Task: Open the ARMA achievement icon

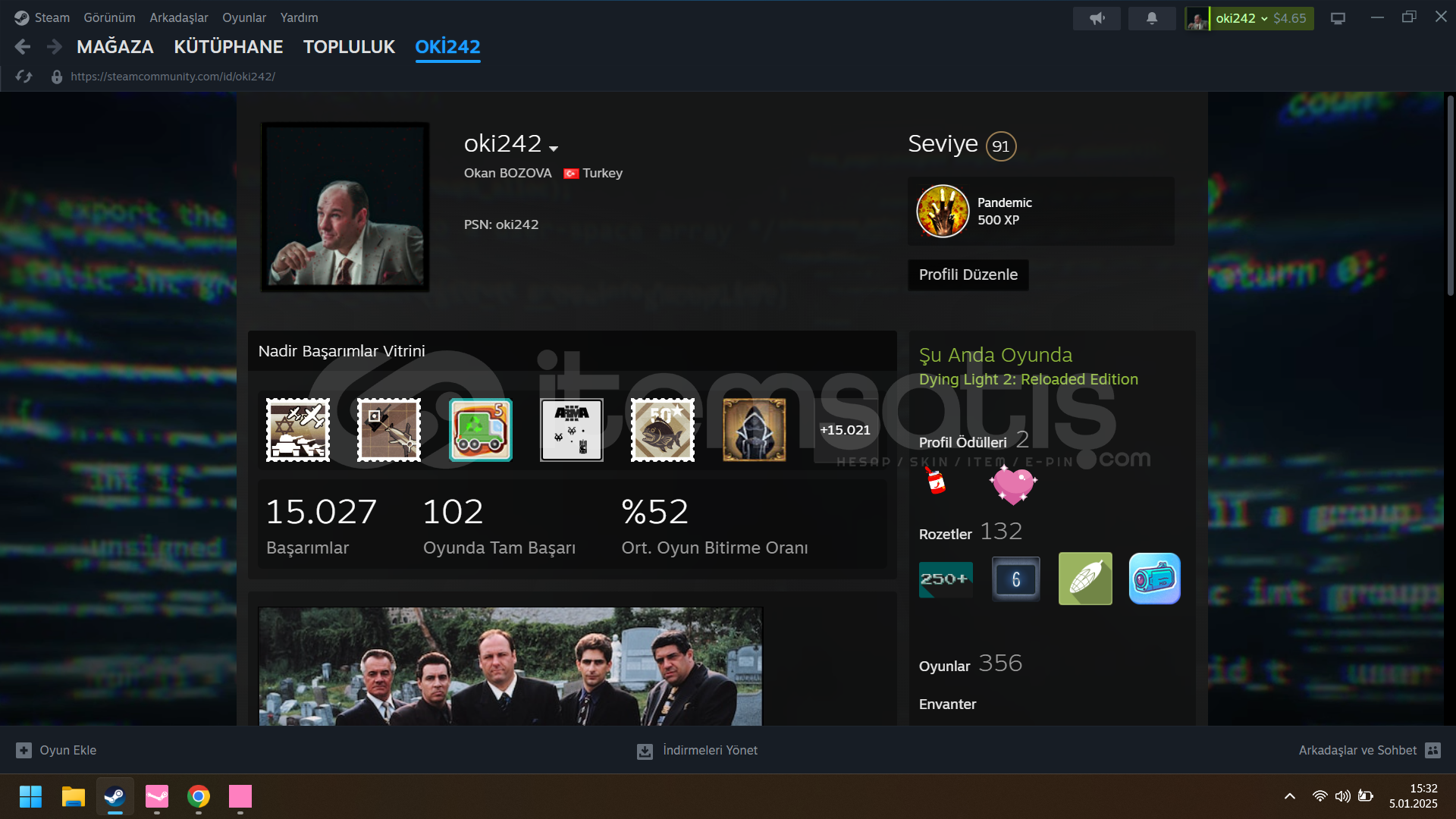Action: click(571, 430)
